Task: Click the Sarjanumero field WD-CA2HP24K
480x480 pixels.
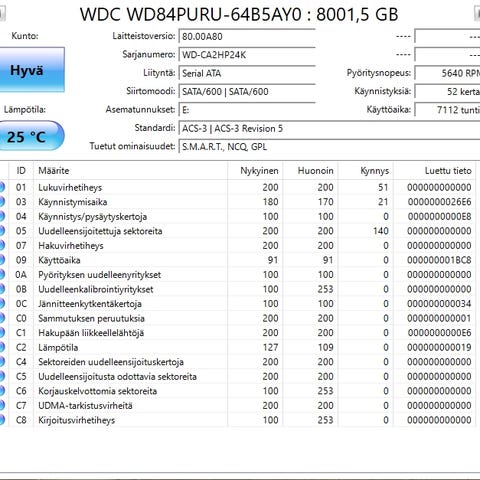Action: (x=247, y=55)
